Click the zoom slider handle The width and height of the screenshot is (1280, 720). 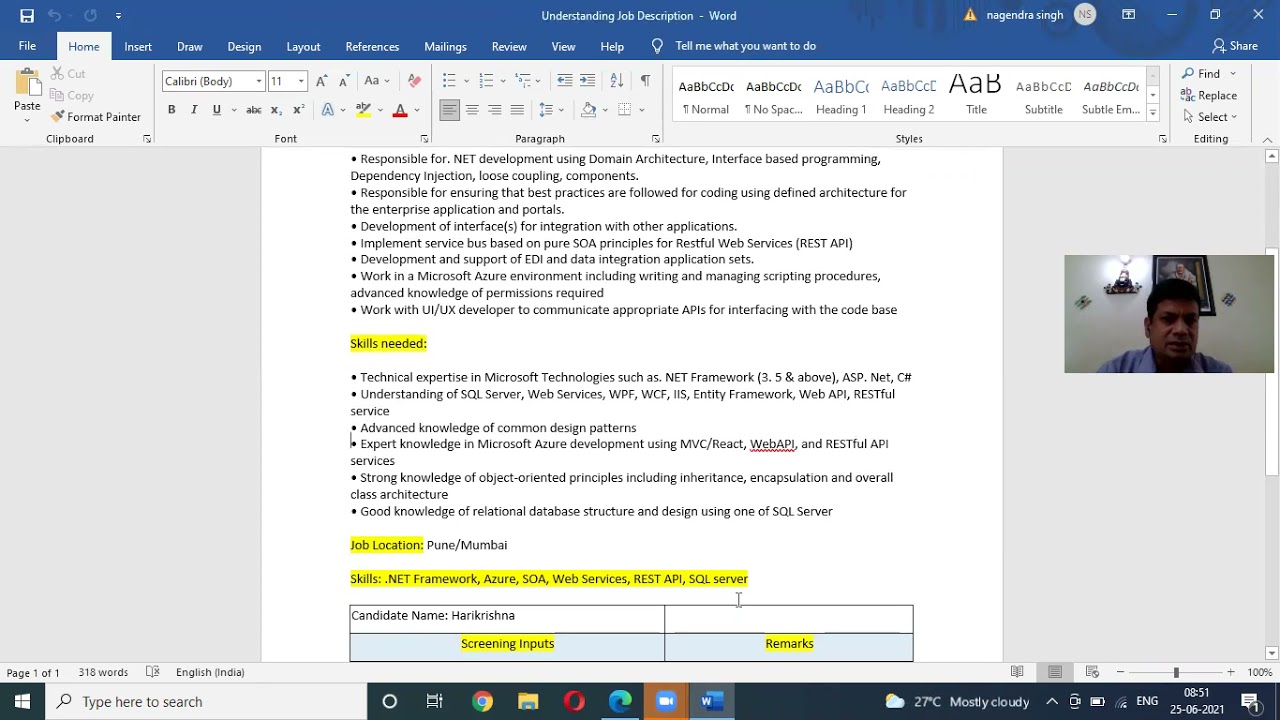(1176, 672)
